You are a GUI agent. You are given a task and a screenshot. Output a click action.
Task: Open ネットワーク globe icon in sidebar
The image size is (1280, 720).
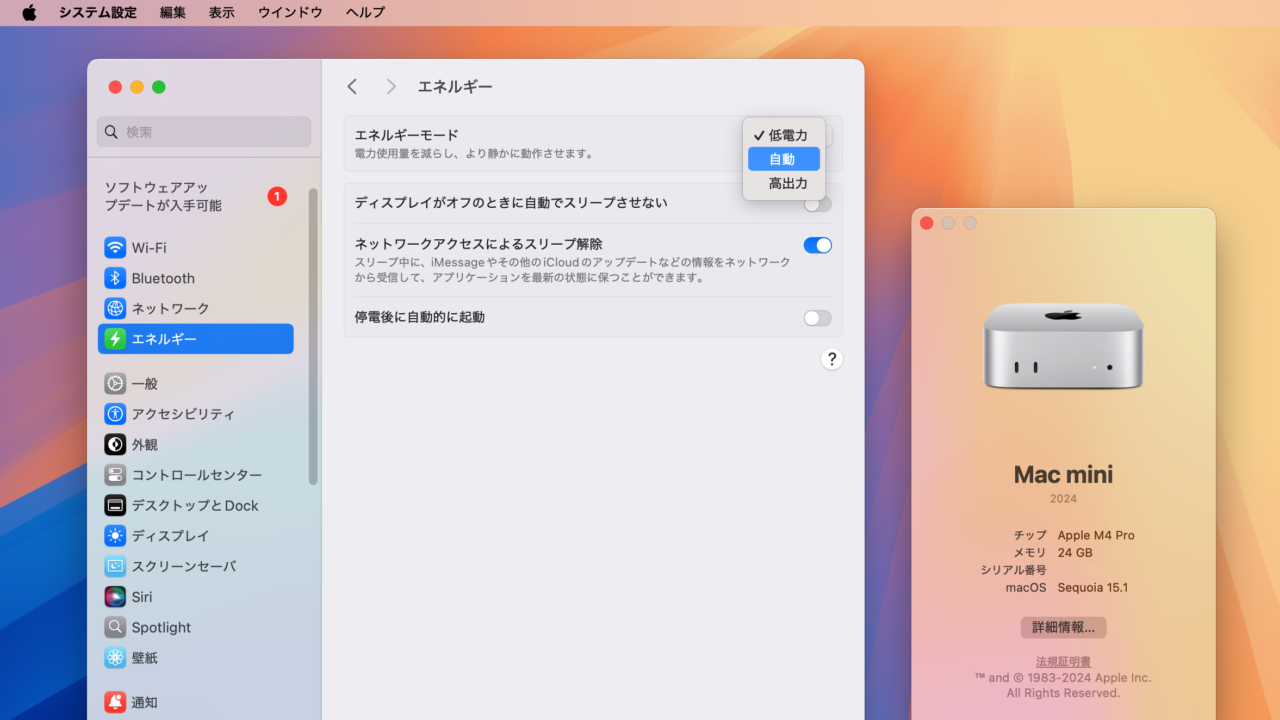coord(115,308)
